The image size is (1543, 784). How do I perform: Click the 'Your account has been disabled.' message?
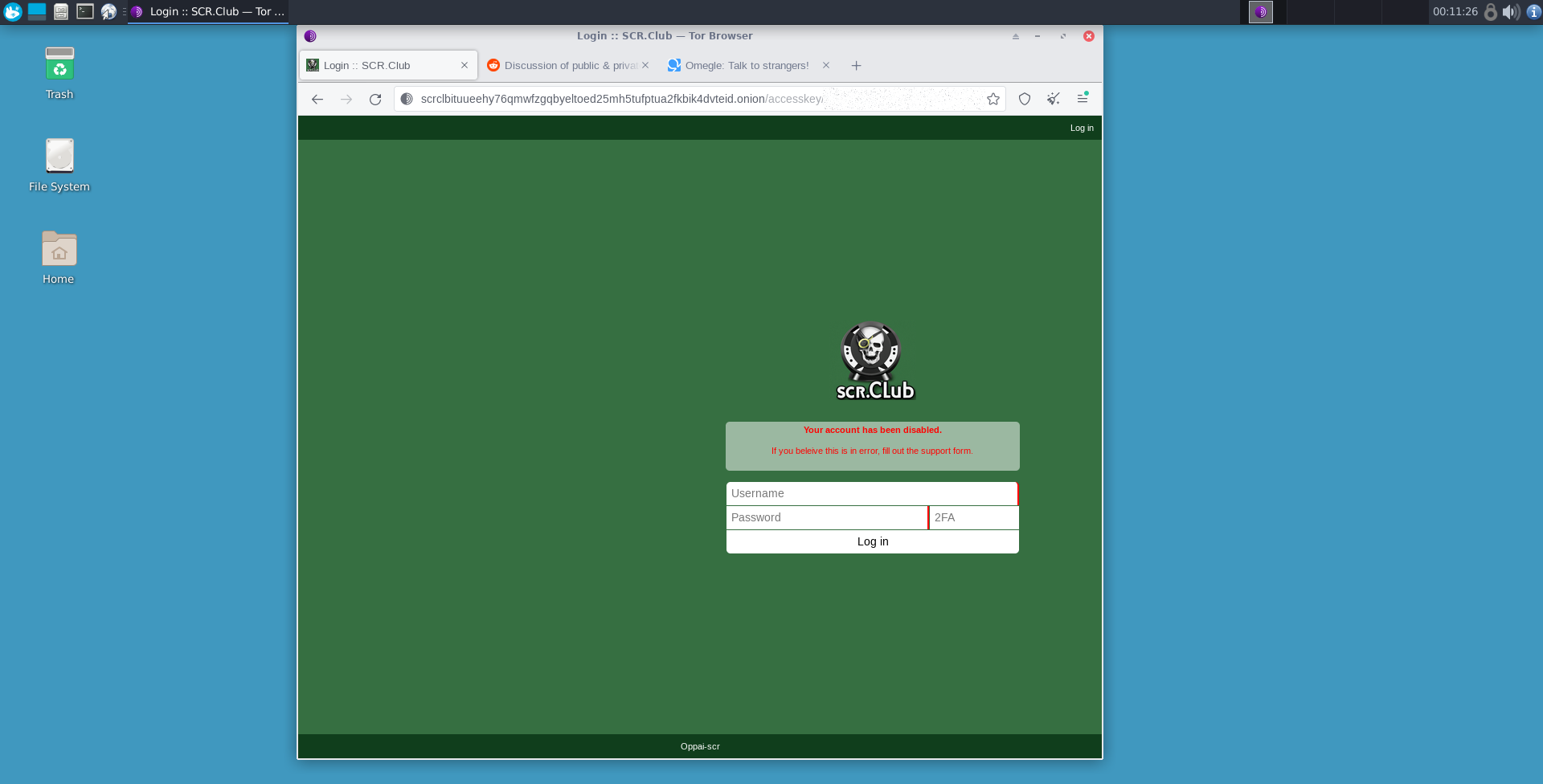point(873,430)
